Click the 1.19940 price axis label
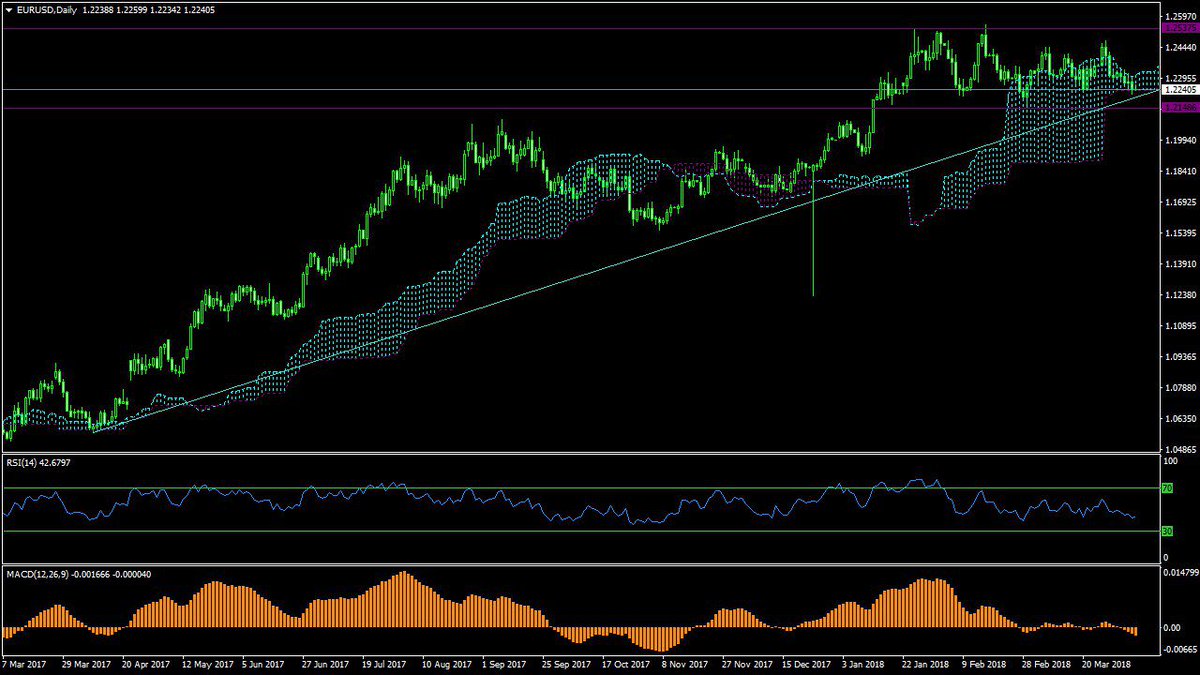The height and width of the screenshot is (675, 1200). pyautogui.click(x=1179, y=140)
